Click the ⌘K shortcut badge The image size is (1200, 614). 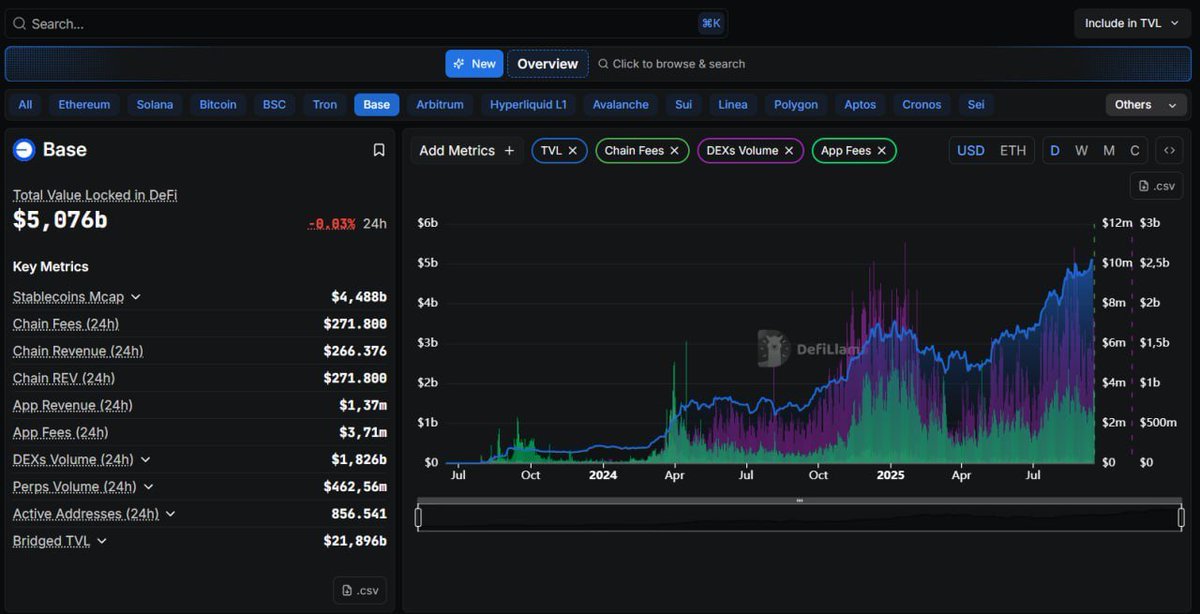point(711,23)
